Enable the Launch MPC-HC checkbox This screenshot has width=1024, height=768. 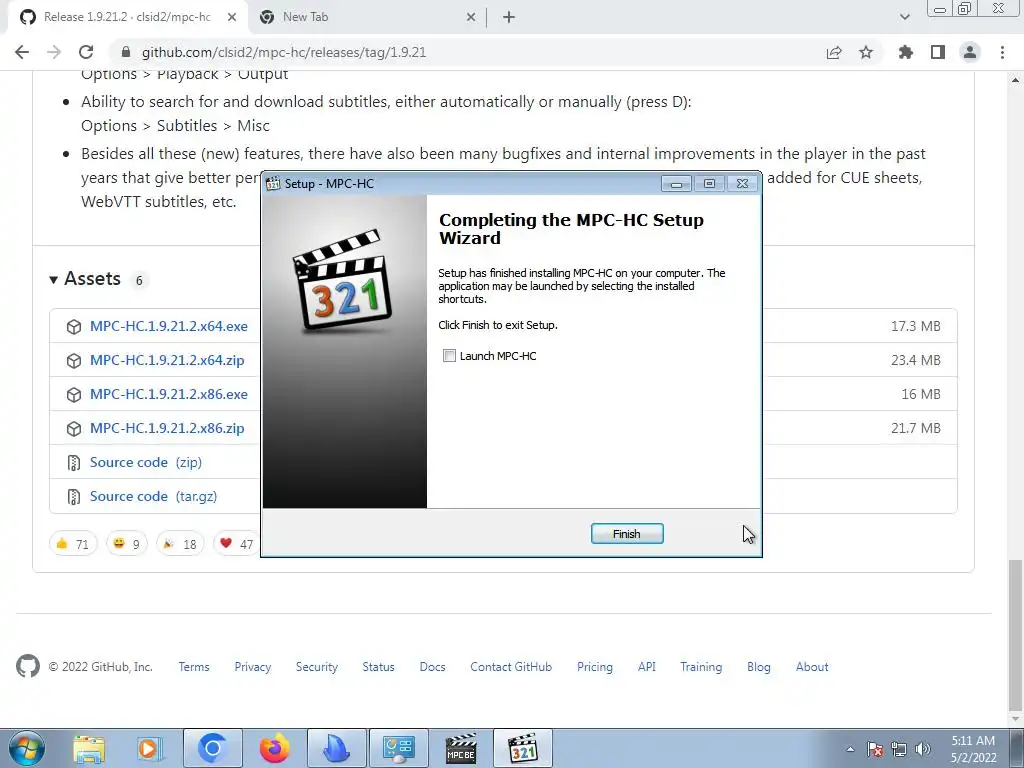click(449, 356)
